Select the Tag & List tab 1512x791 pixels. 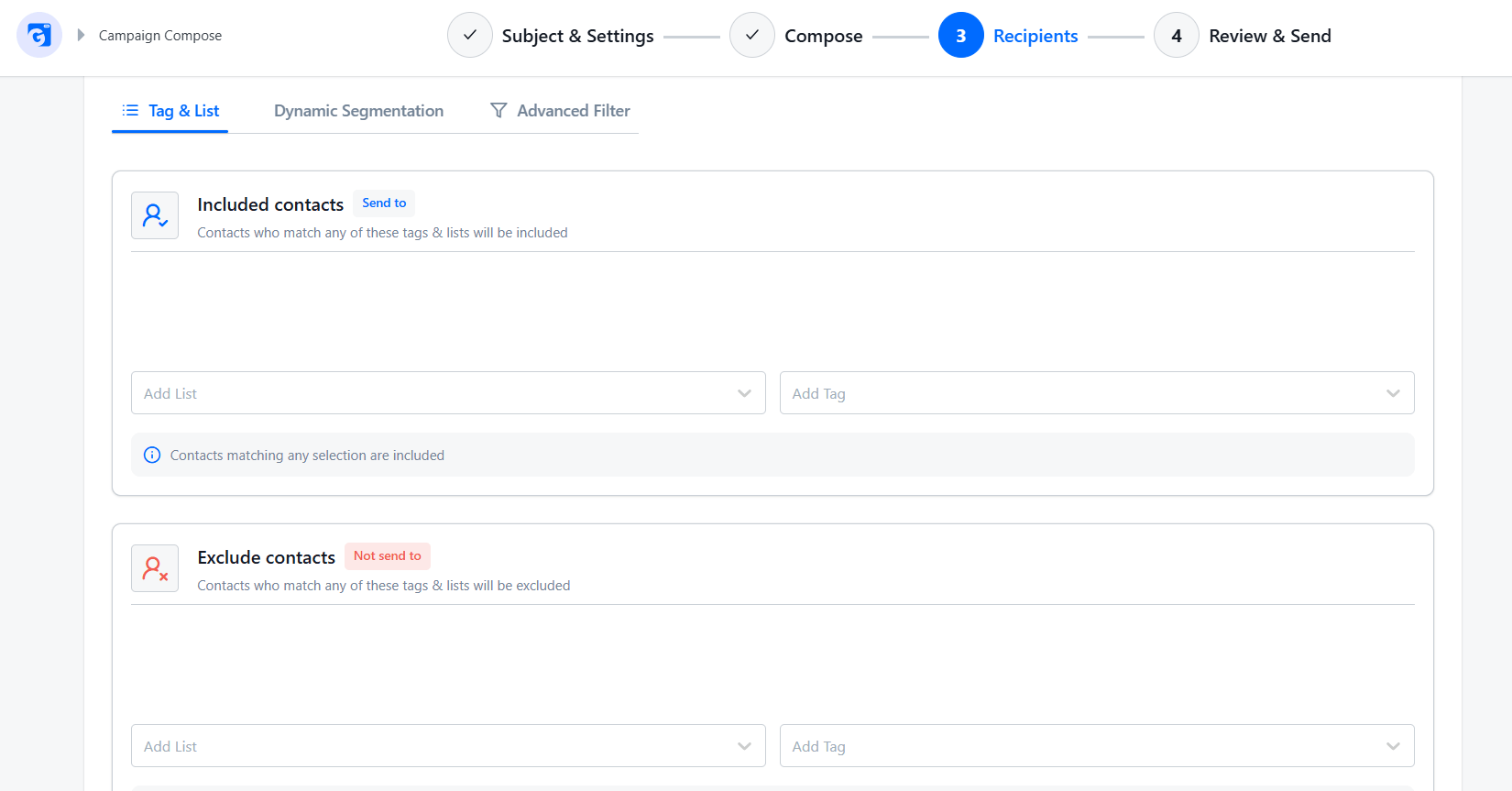170,110
